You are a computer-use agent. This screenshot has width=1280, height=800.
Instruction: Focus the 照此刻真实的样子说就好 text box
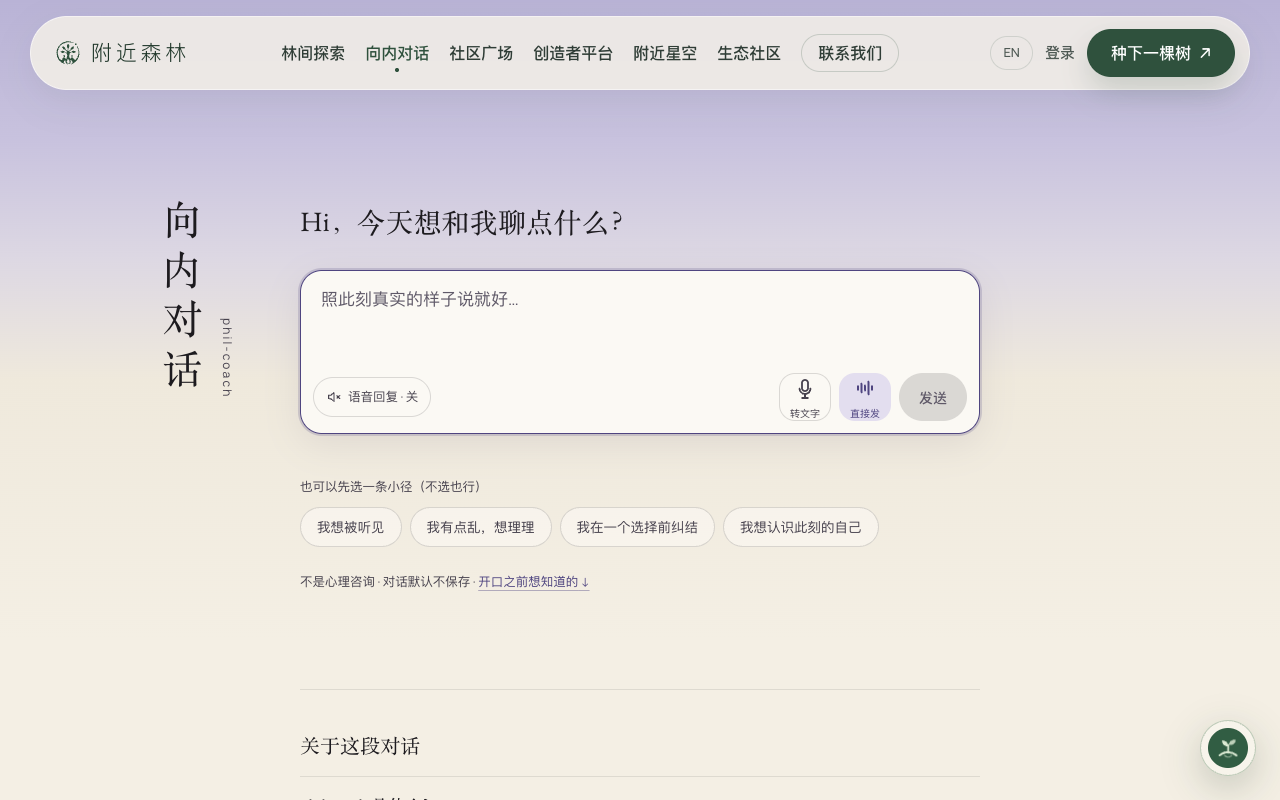tap(640, 320)
